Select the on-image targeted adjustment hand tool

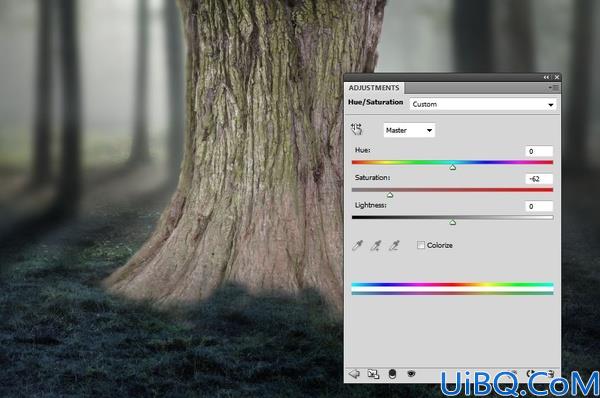(356, 129)
